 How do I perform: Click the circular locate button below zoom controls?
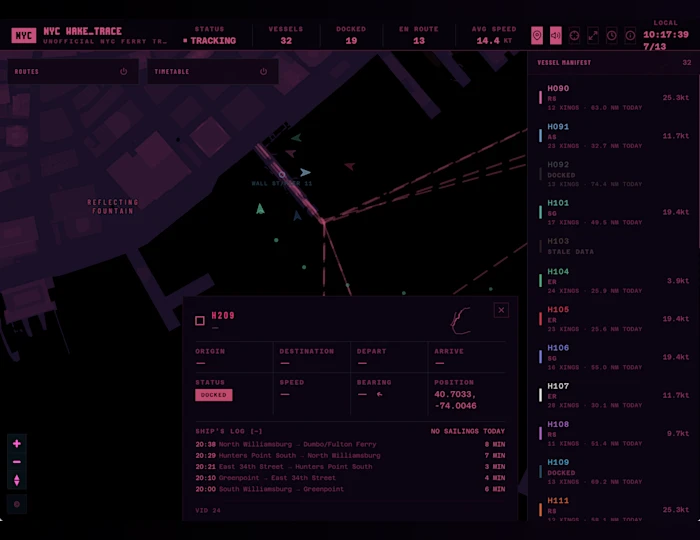pyautogui.click(x=17, y=504)
